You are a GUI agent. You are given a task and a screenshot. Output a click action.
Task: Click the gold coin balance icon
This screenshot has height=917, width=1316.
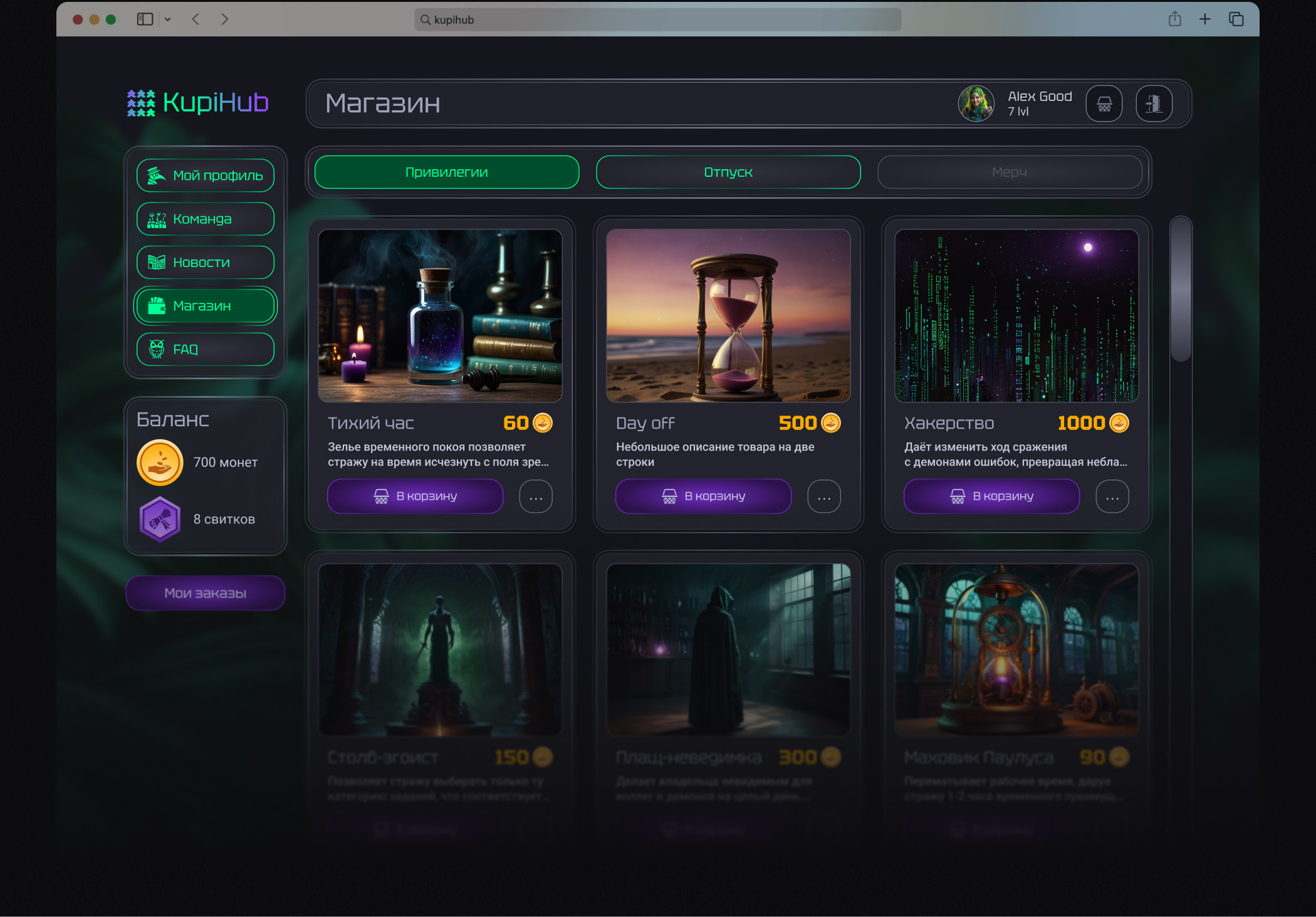160,463
